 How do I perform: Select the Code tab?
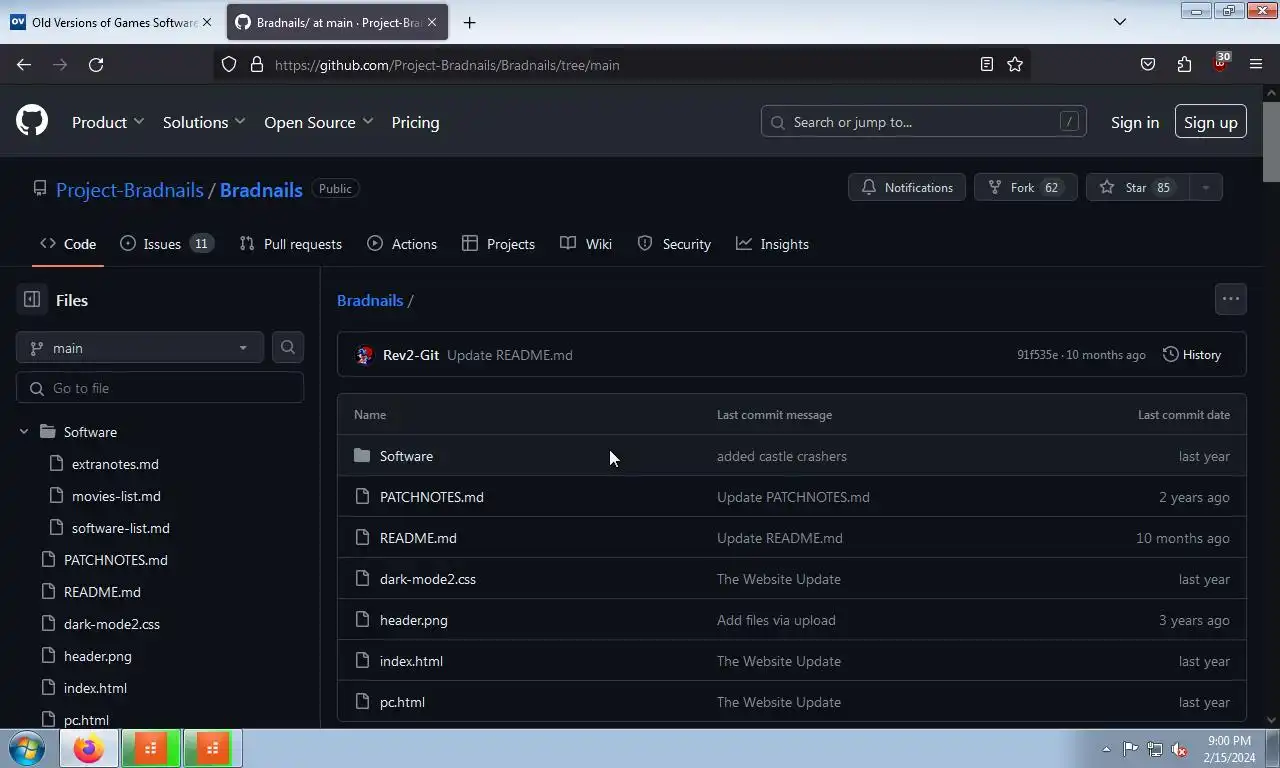pyautogui.click(x=68, y=244)
